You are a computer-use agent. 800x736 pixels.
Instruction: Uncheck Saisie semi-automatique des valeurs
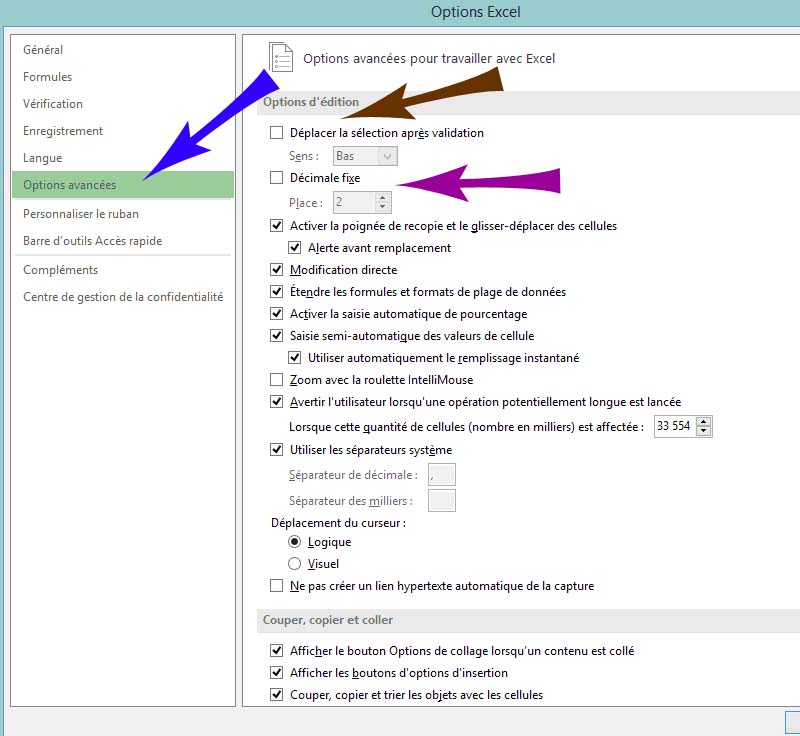[277, 336]
